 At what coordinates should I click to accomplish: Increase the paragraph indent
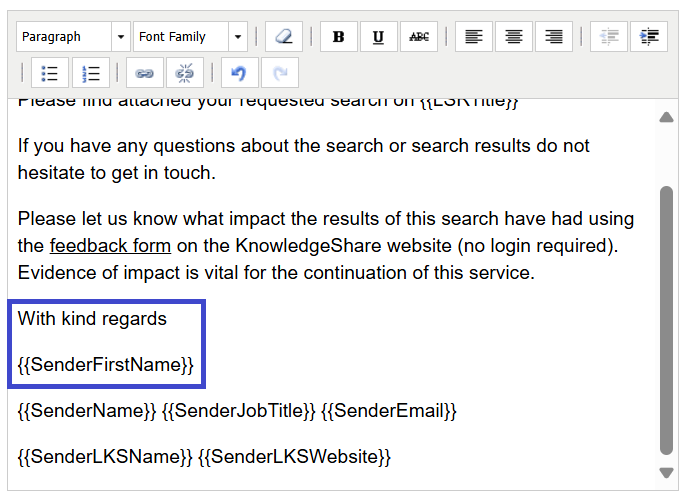[x=649, y=37]
